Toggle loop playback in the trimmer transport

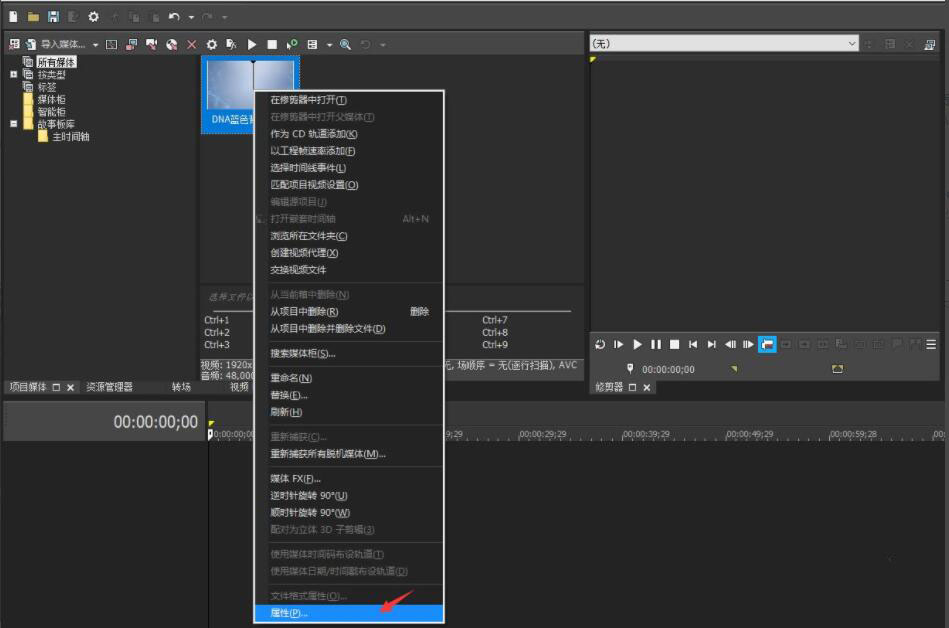pyautogui.click(x=601, y=344)
